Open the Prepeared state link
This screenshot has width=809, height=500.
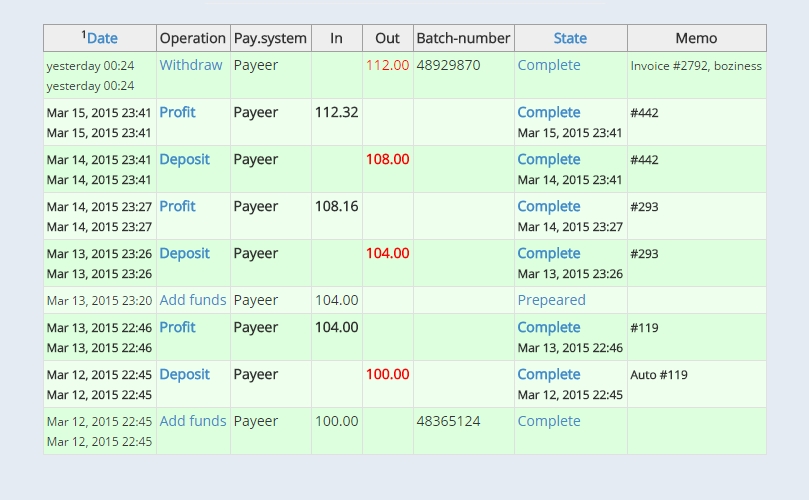[x=551, y=300]
